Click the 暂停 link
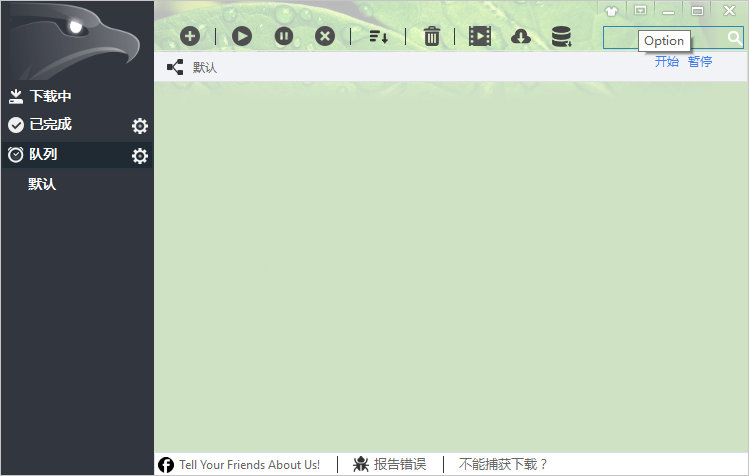749x476 pixels. (x=700, y=62)
